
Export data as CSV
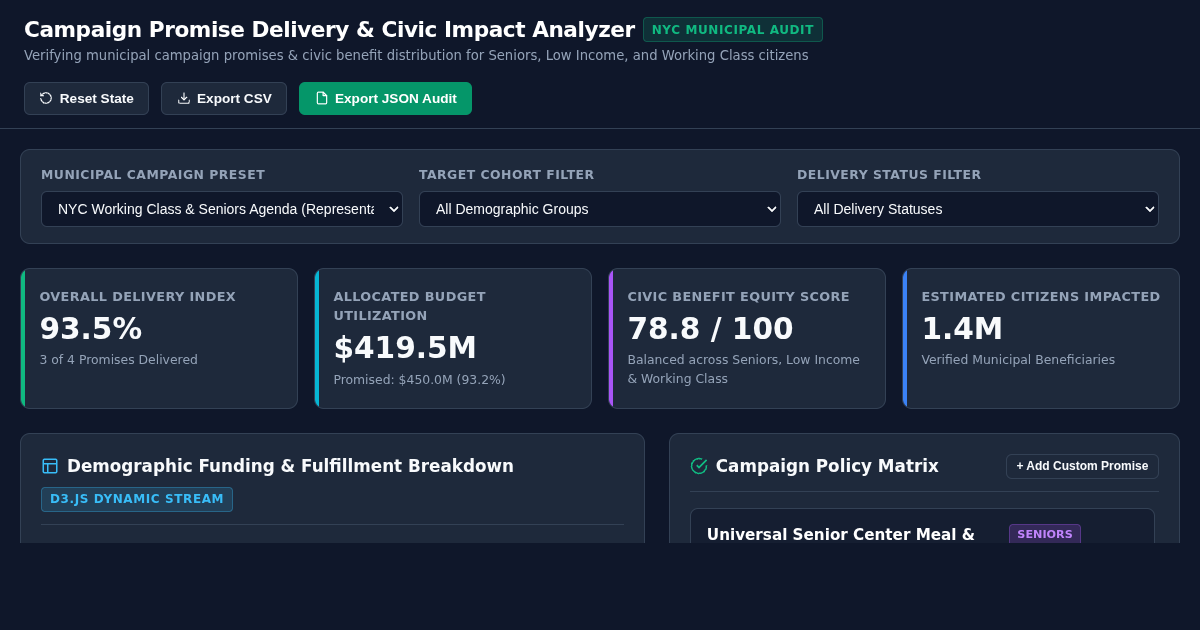click(x=224, y=98)
